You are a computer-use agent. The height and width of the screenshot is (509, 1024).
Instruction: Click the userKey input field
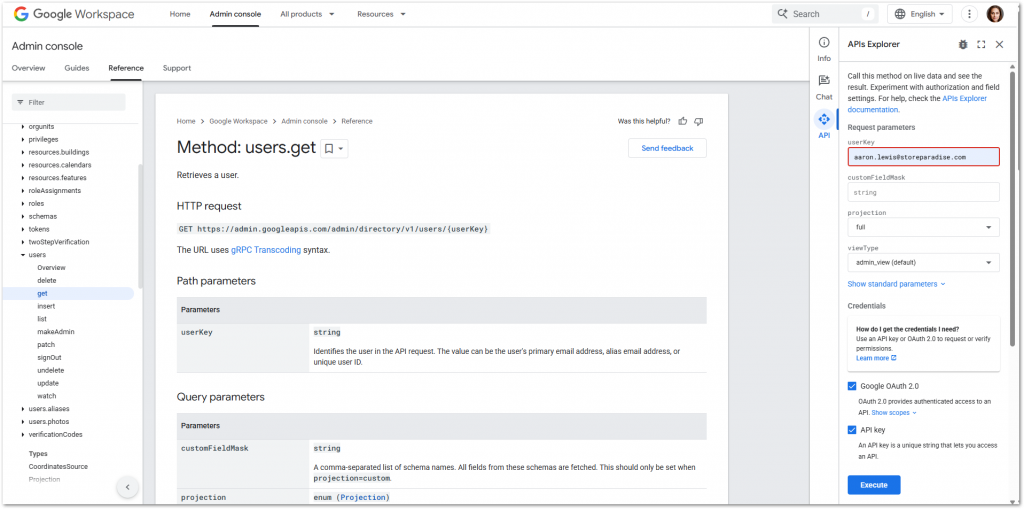[923, 157]
